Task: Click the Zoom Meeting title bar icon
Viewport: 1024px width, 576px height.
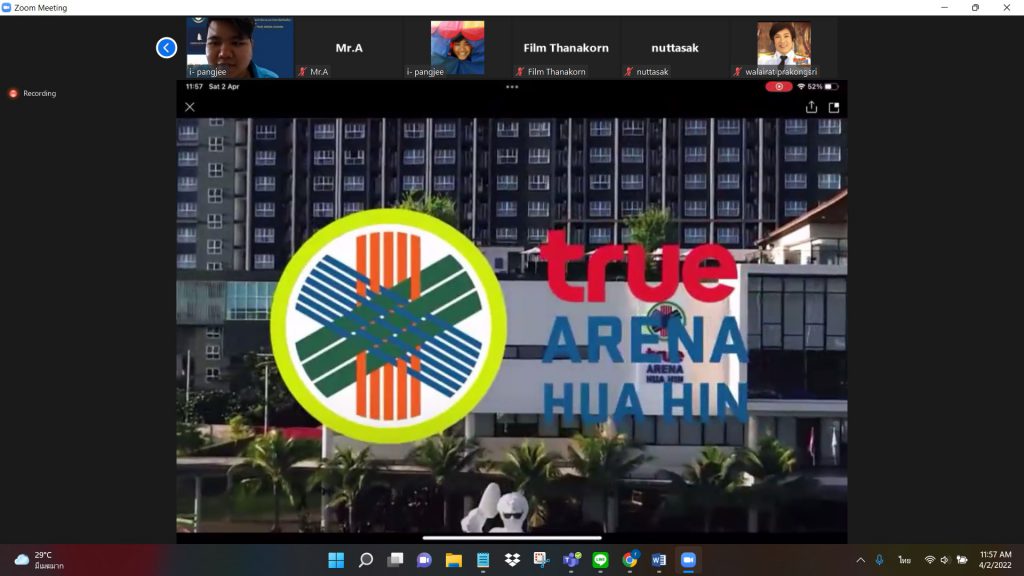Action: 7,8
